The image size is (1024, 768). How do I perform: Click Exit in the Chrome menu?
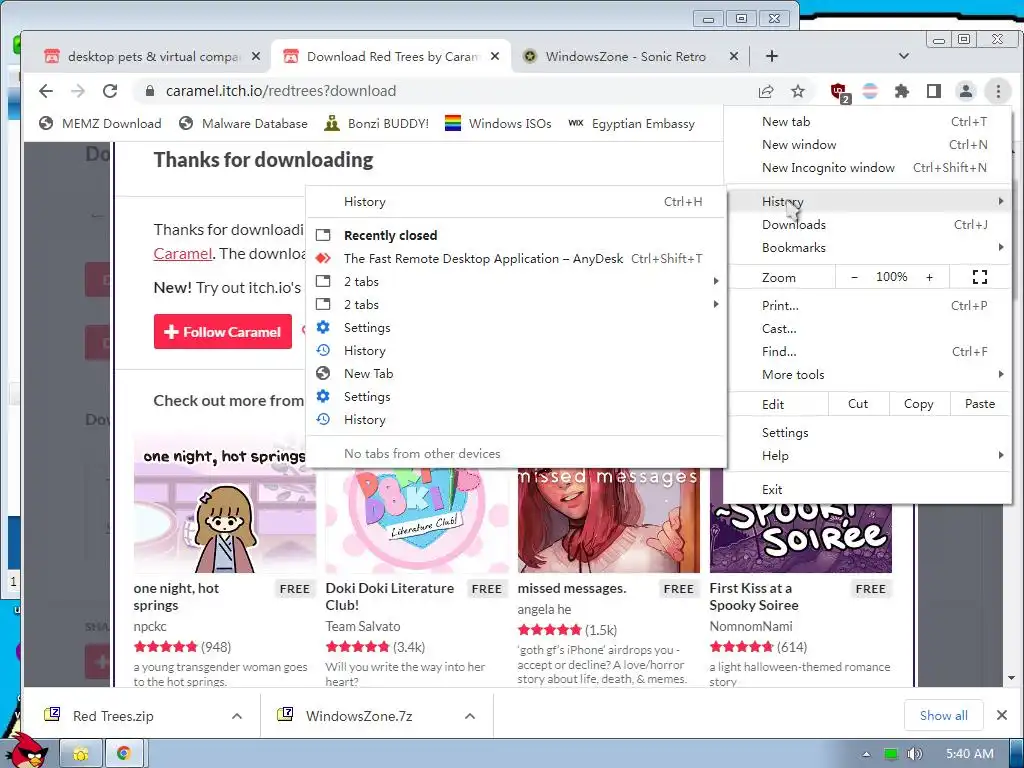[868, 489]
